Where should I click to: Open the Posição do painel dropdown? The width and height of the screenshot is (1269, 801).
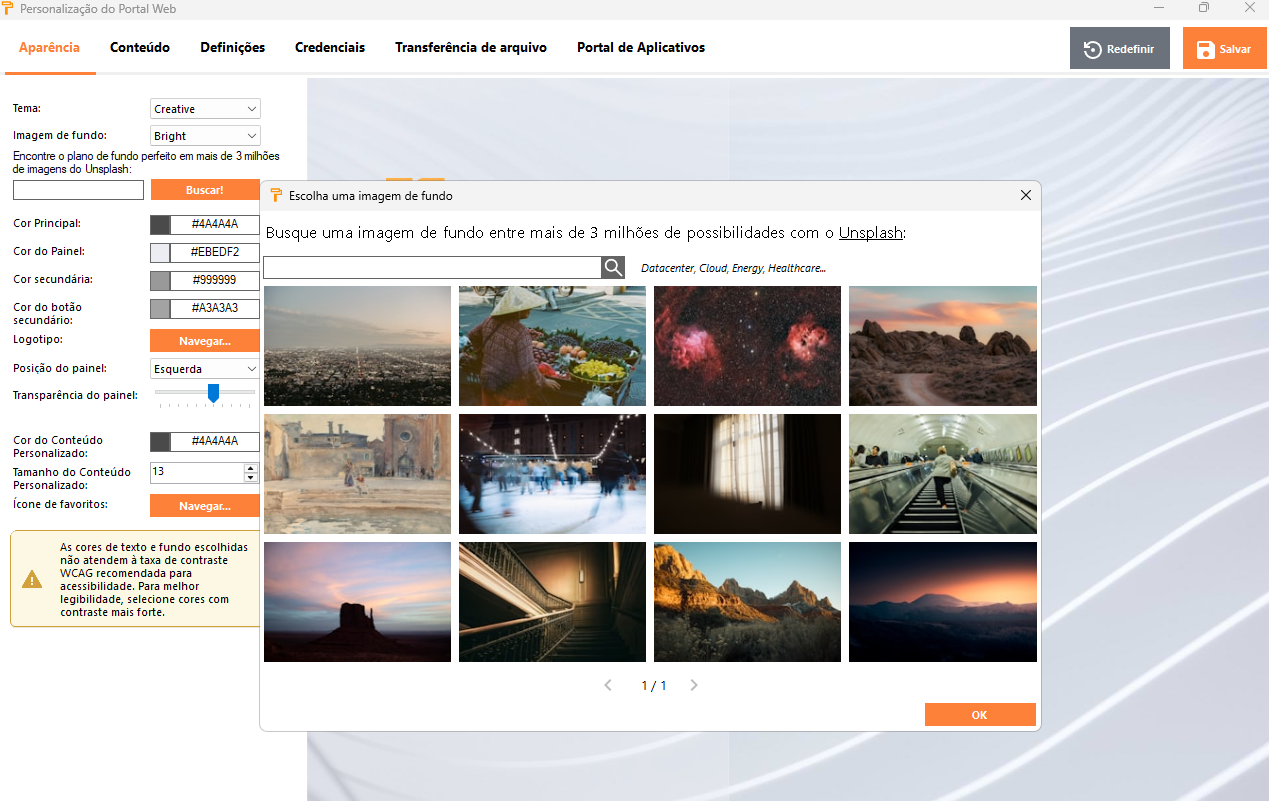coord(205,369)
